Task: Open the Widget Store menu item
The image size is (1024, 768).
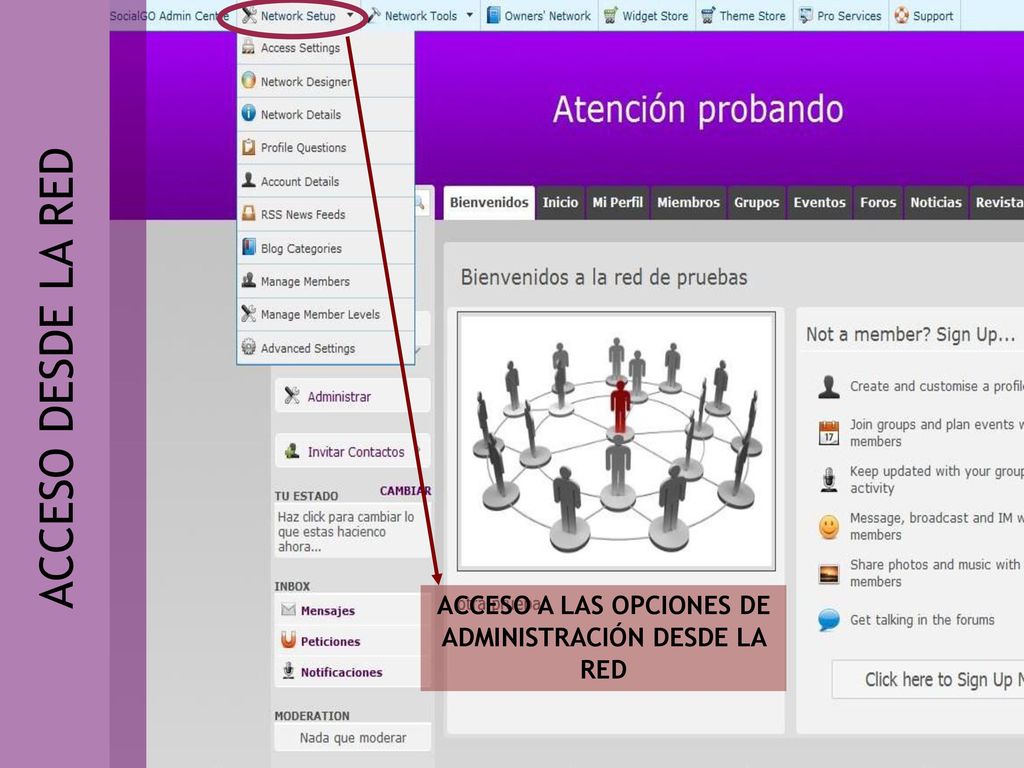Action: coord(645,16)
